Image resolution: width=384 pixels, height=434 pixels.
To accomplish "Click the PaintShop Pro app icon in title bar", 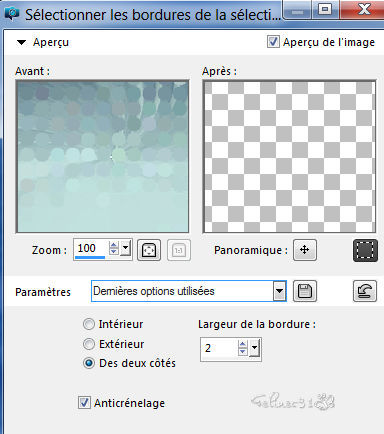I will (x=12, y=13).
